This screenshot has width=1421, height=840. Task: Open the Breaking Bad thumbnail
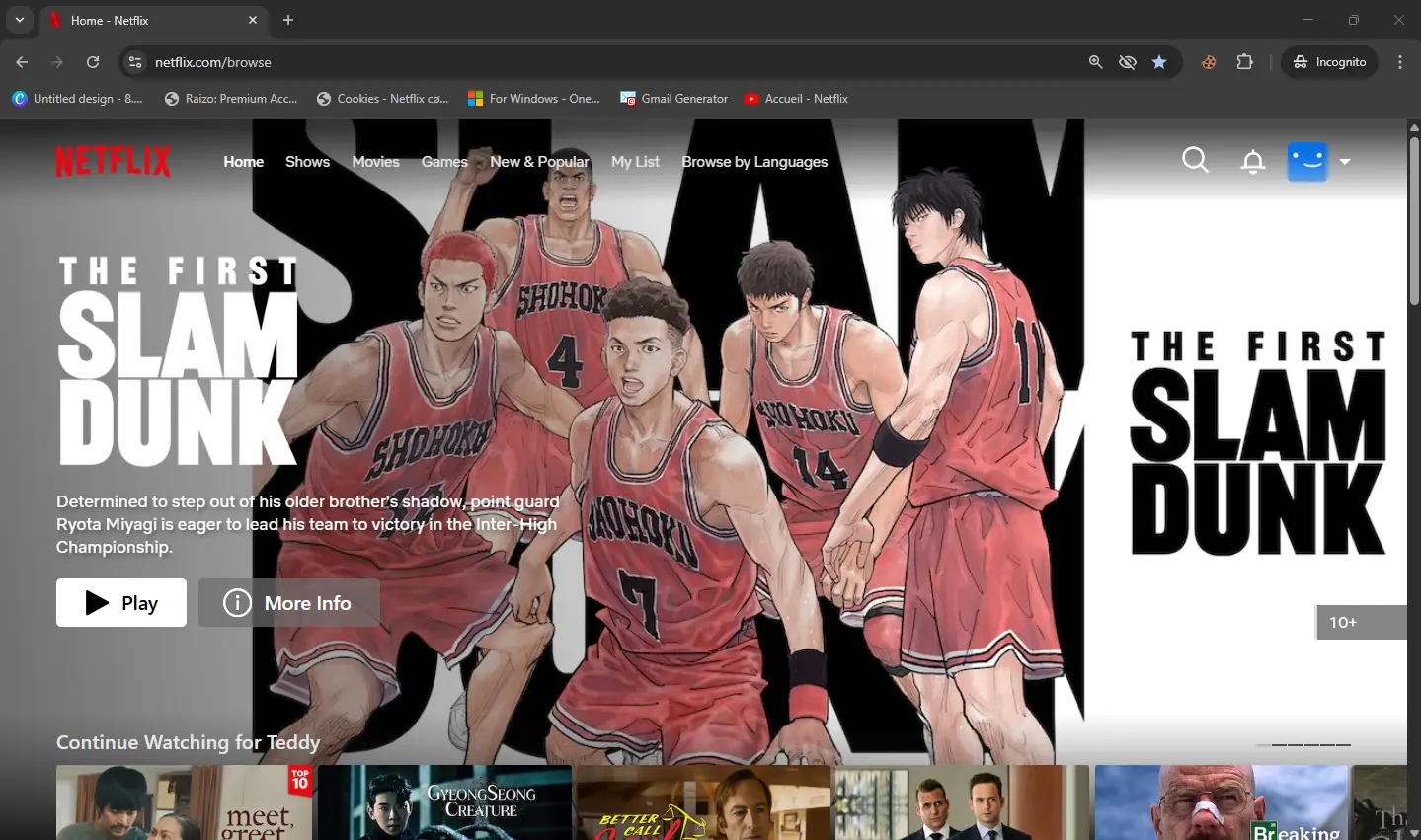tap(1222, 802)
